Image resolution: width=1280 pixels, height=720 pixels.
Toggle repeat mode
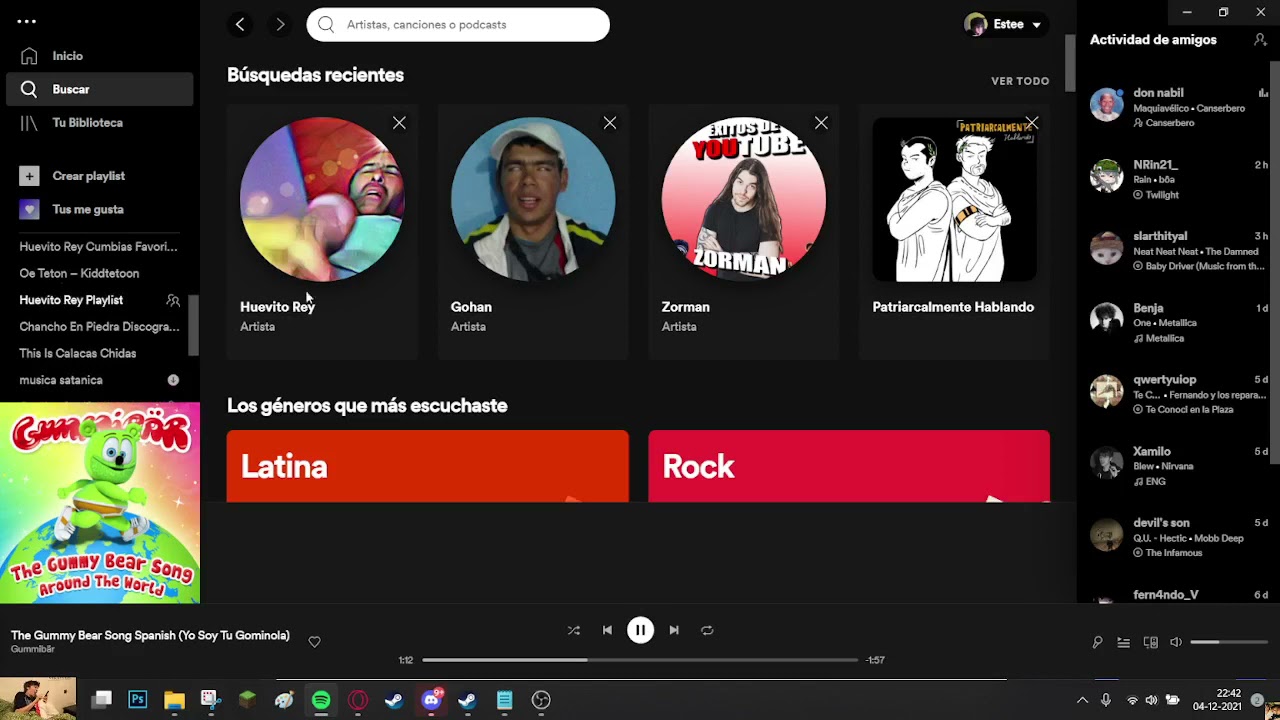(x=707, y=630)
